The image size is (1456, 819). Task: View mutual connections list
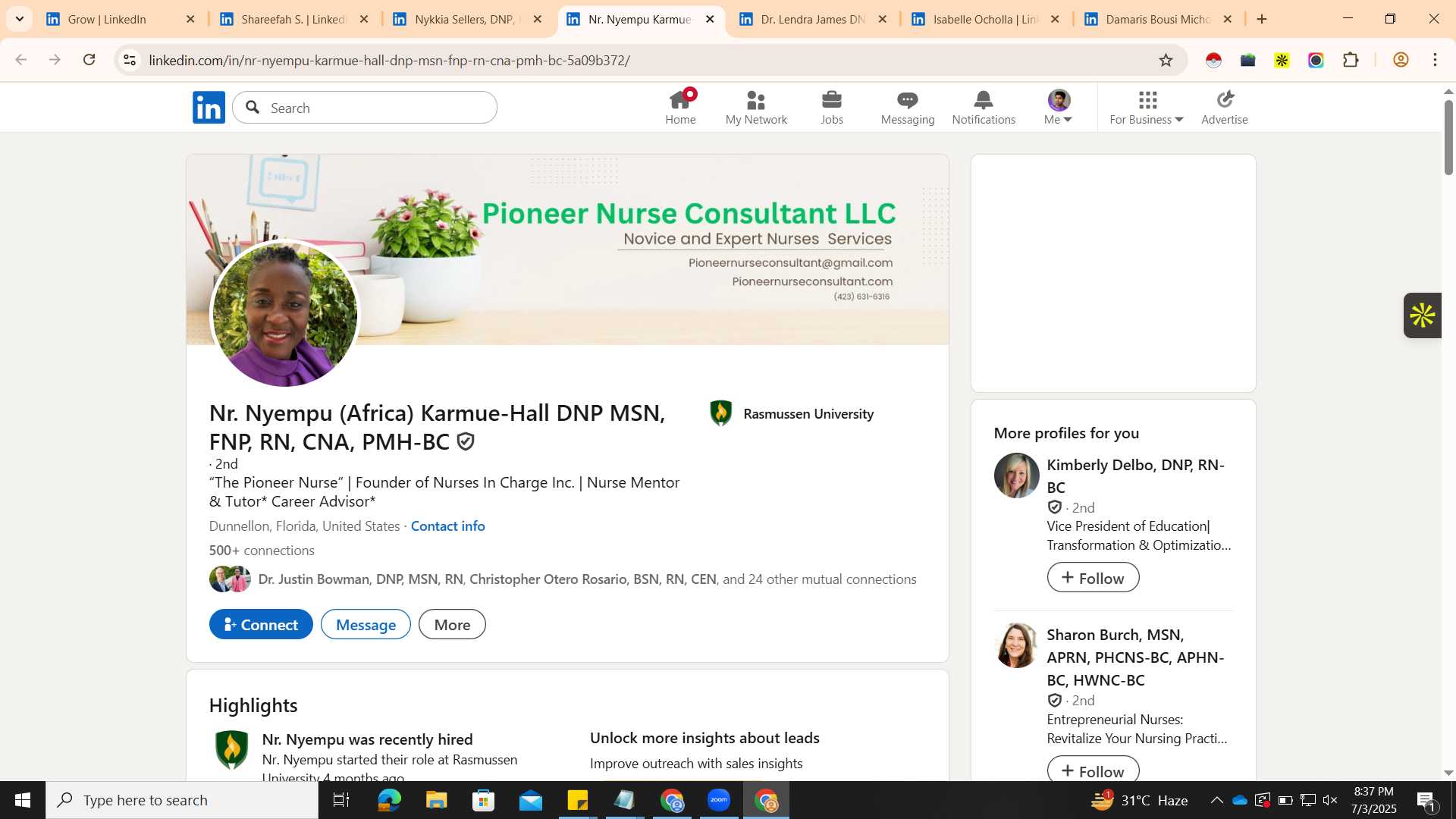tap(563, 579)
